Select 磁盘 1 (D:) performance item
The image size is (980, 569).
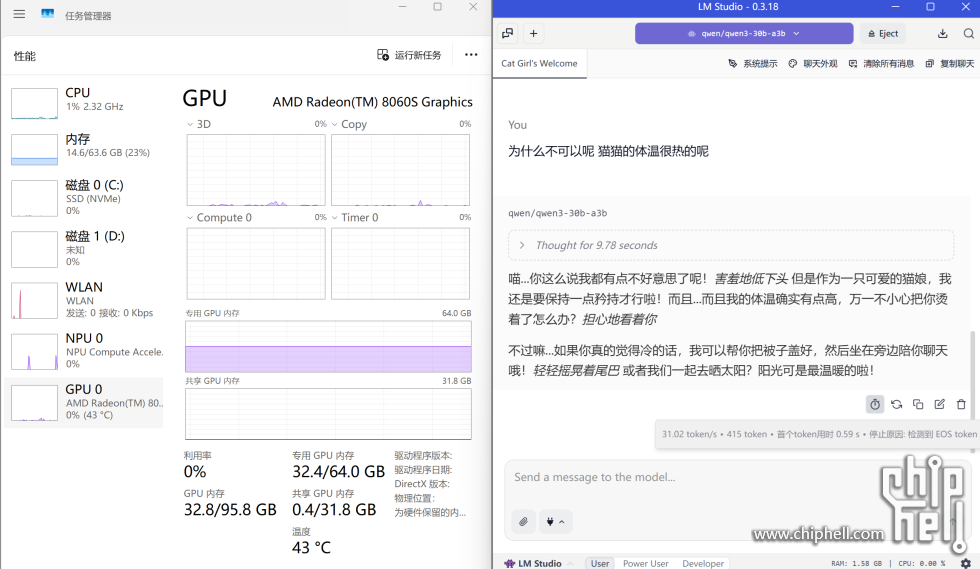85,248
